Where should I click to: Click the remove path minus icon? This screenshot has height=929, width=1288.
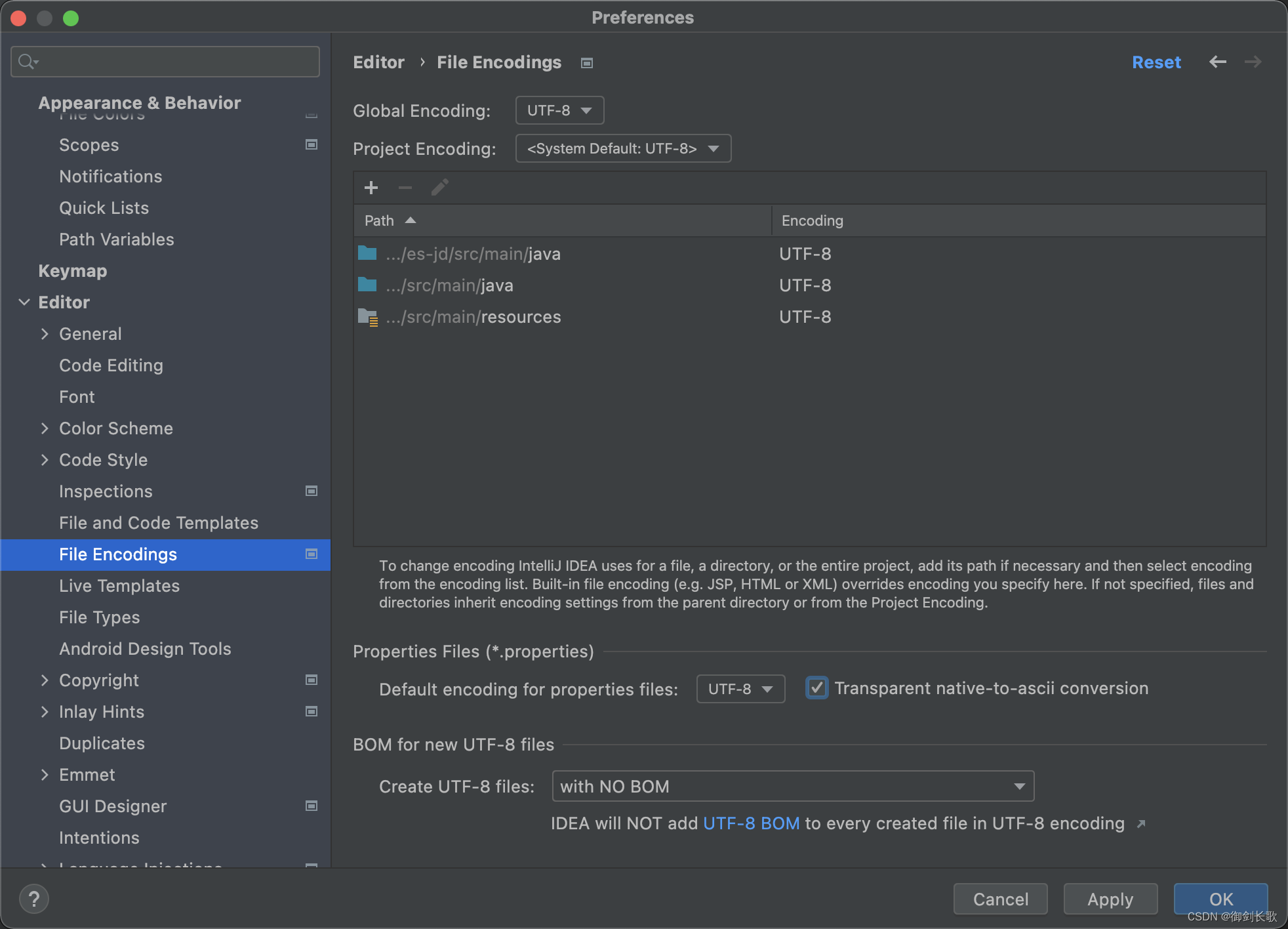(x=405, y=188)
